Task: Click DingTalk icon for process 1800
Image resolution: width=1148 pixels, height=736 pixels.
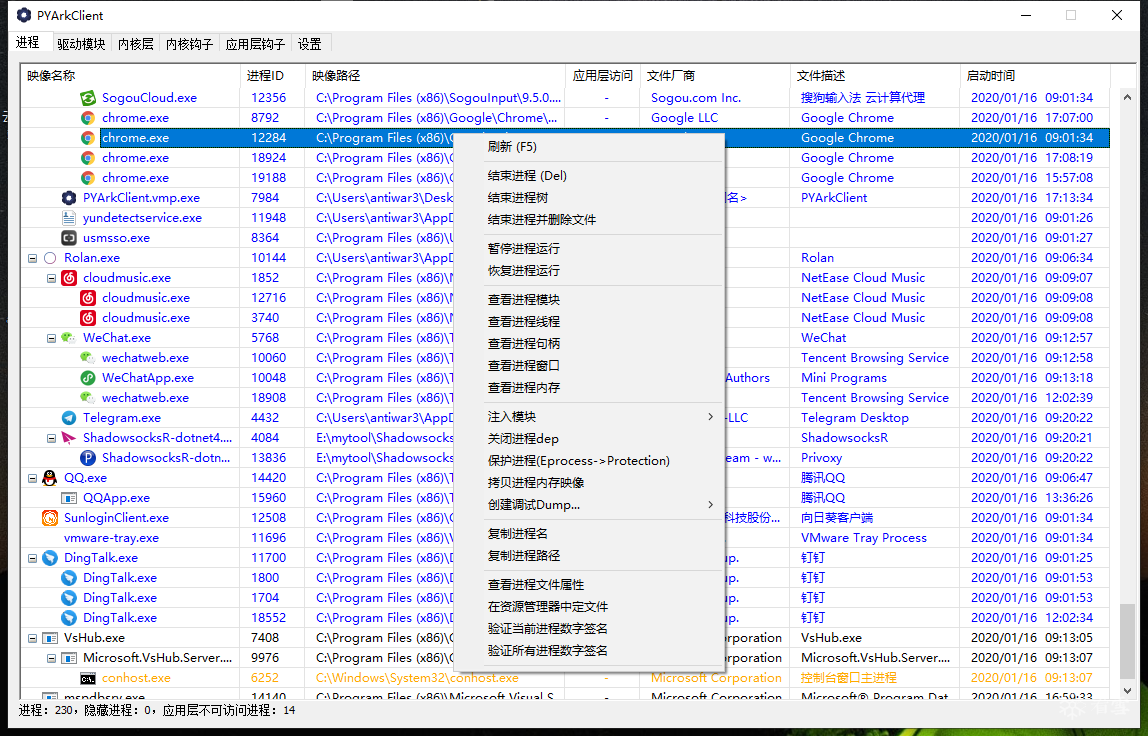Action: tap(69, 578)
